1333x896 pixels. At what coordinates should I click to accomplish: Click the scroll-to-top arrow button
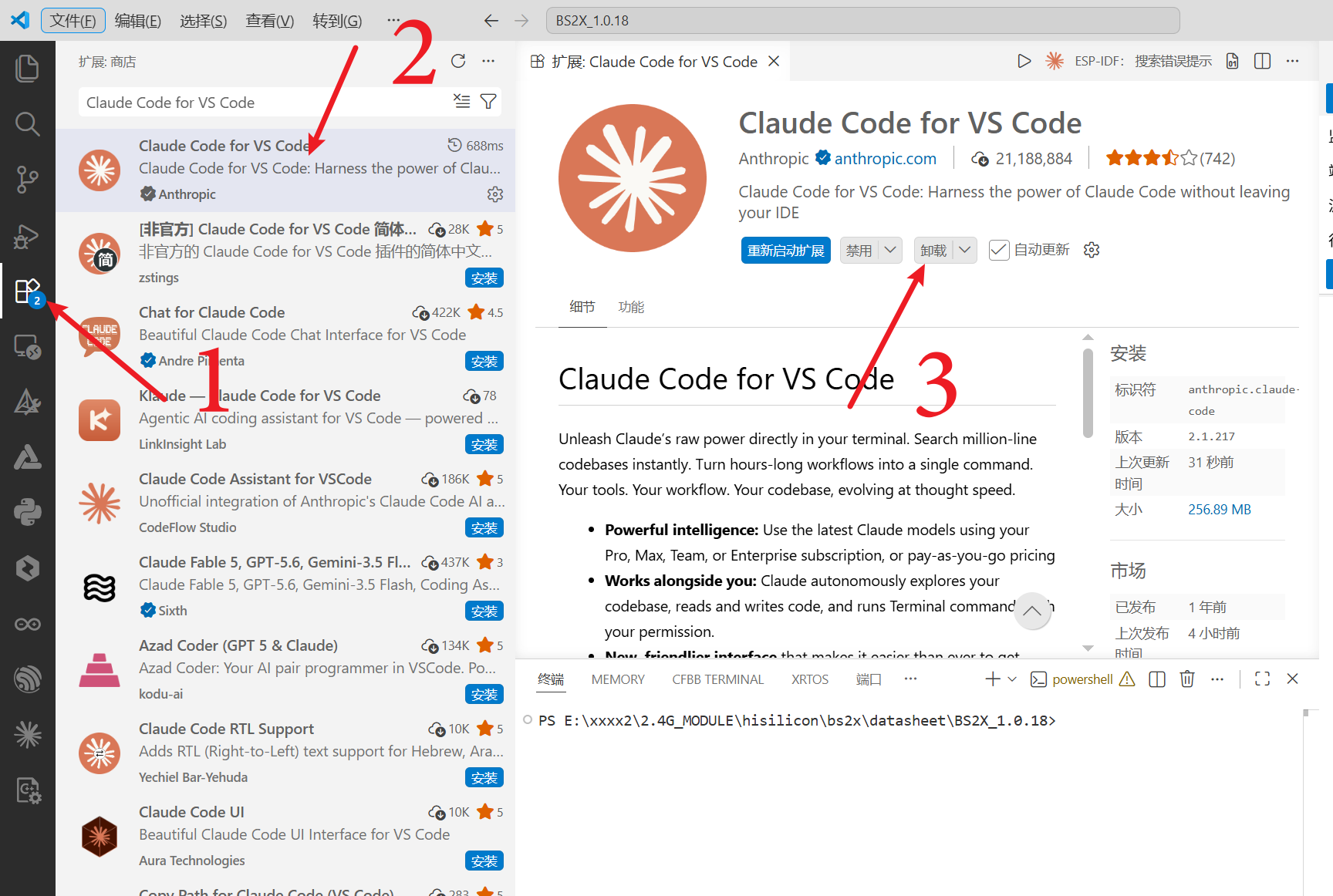click(1032, 611)
